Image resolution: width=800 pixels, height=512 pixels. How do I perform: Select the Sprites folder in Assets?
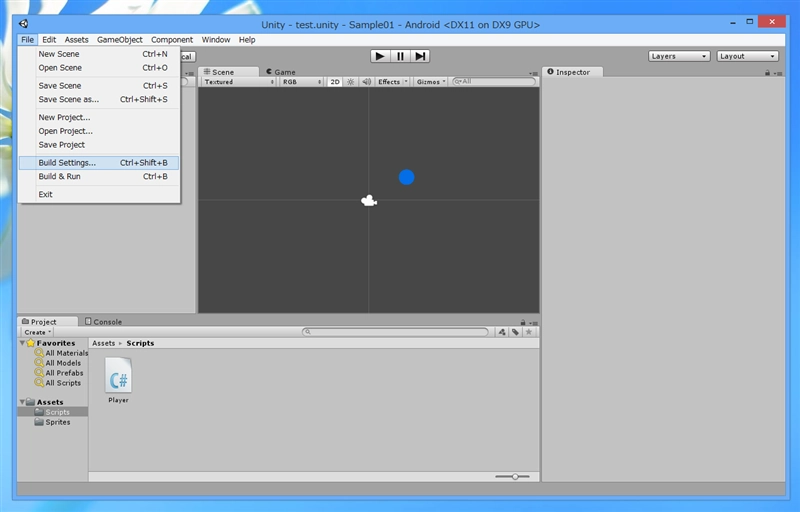[x=53, y=422]
